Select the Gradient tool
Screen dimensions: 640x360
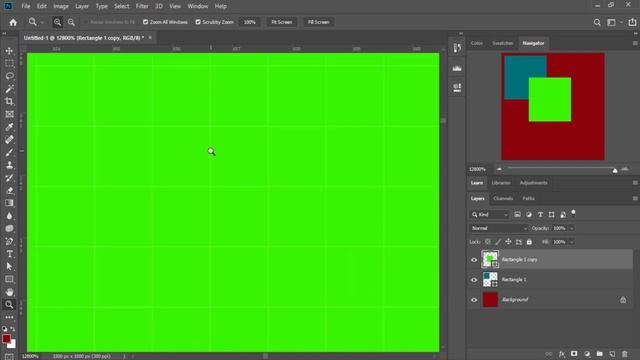pos(9,203)
